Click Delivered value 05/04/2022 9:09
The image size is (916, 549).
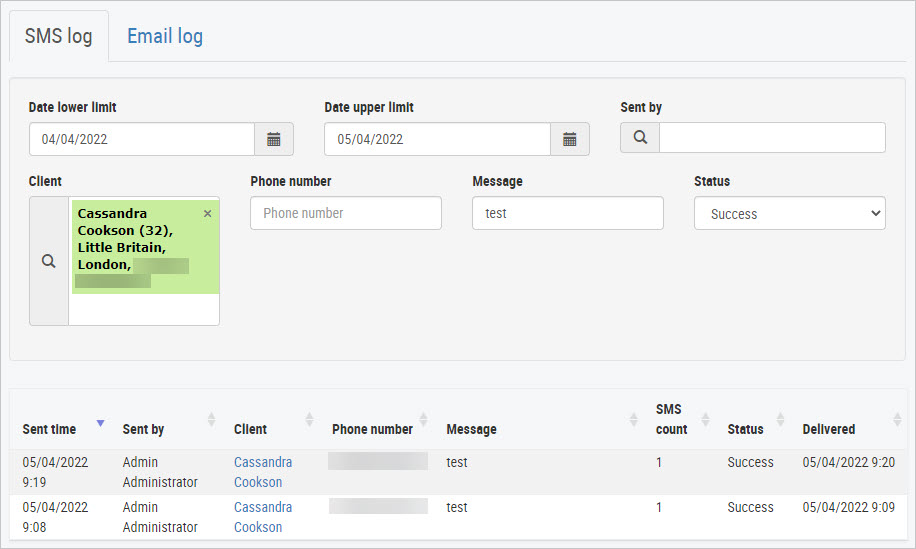click(x=848, y=507)
